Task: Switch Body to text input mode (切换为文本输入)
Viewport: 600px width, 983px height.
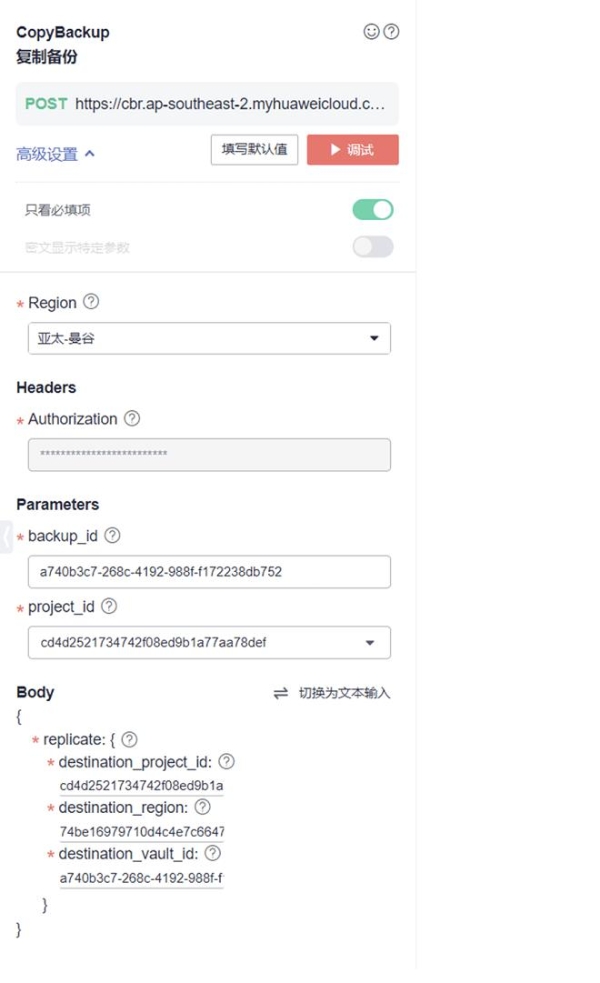Action: [332, 693]
